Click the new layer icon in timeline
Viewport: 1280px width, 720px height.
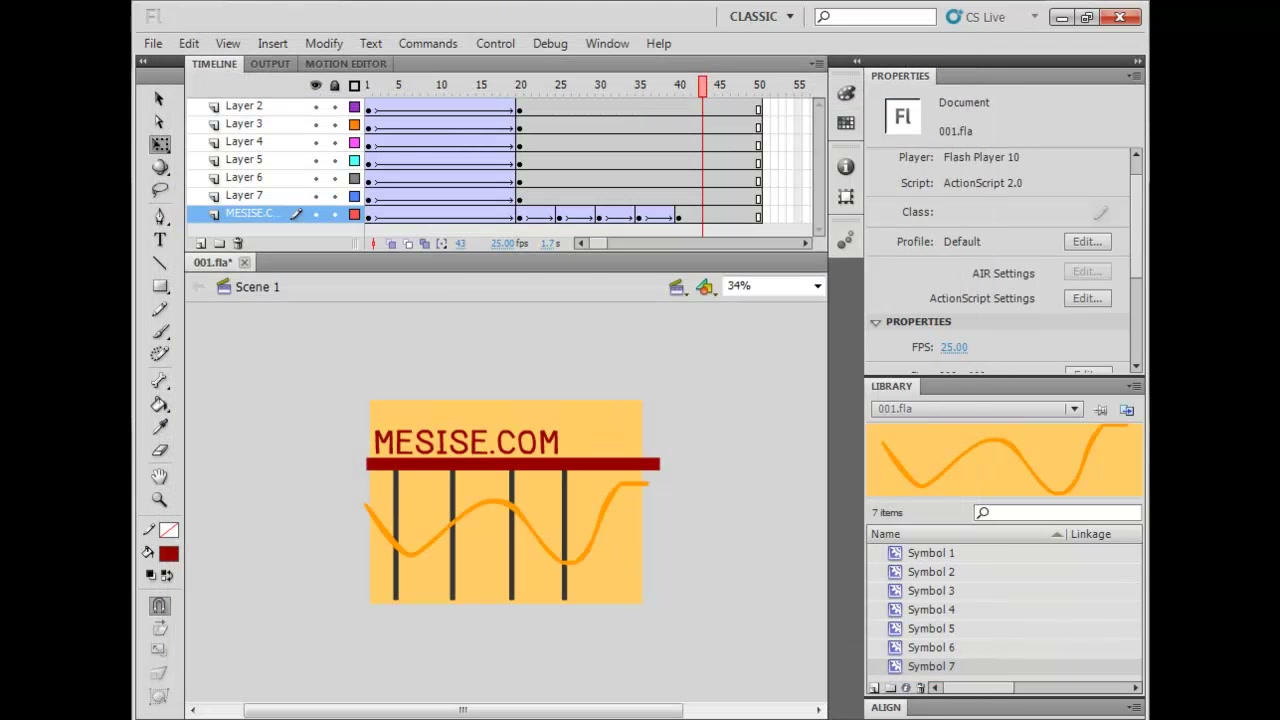[x=201, y=243]
